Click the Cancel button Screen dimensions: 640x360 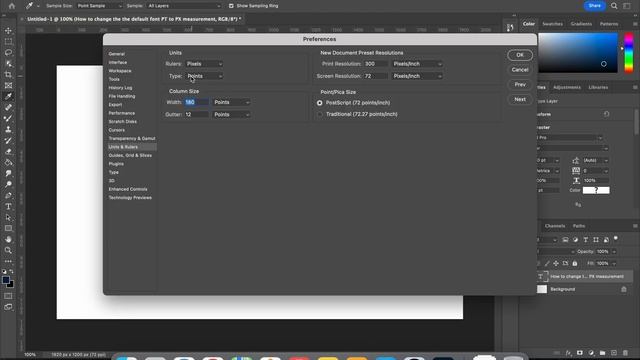tap(520, 70)
